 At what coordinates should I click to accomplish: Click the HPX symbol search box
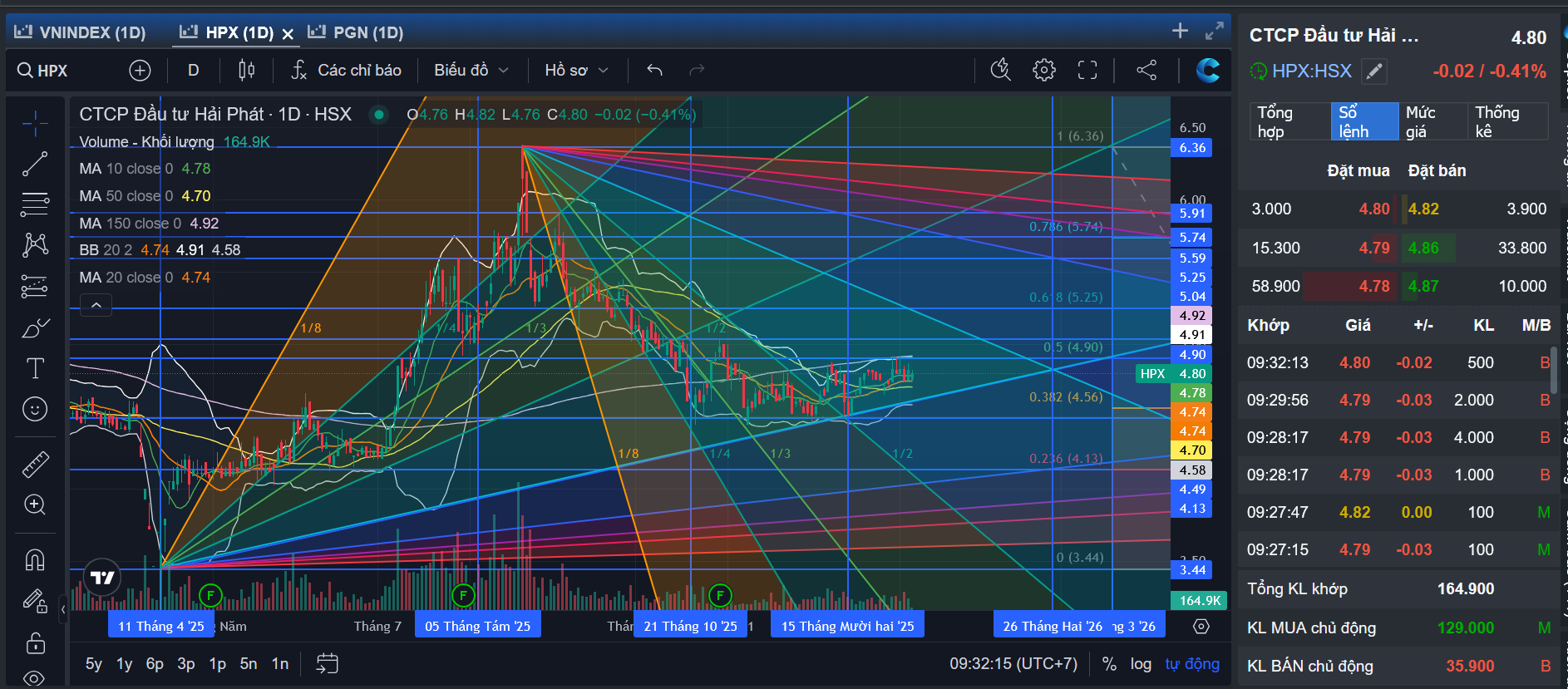63,71
